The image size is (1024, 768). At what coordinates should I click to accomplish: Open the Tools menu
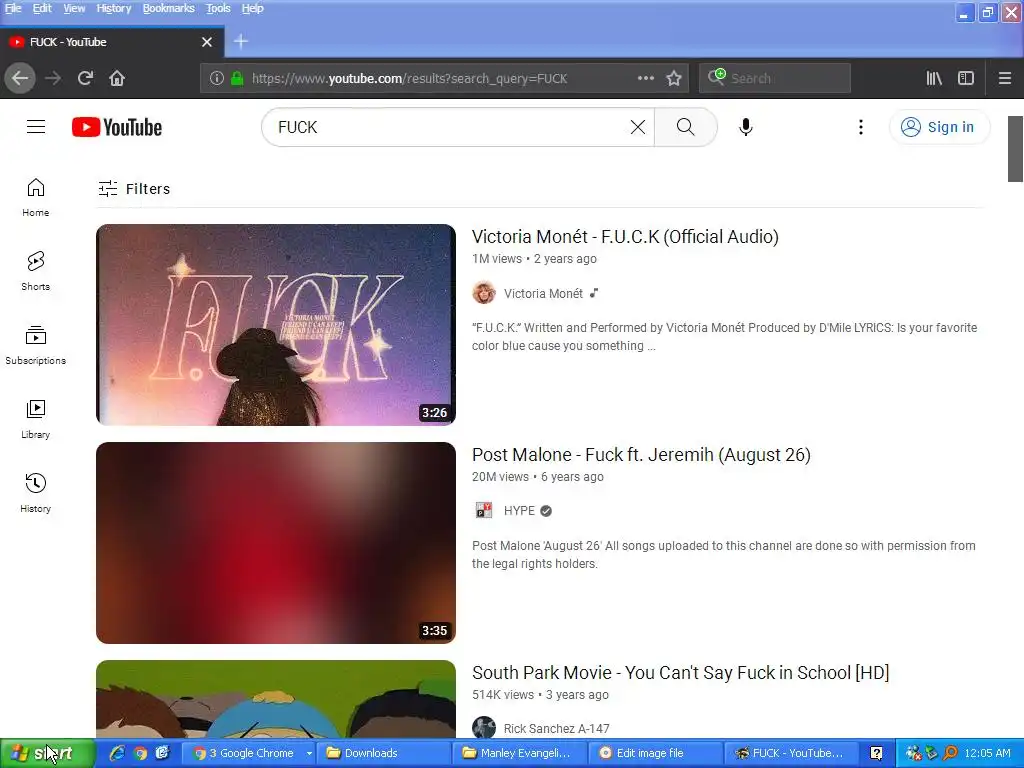[x=218, y=8]
